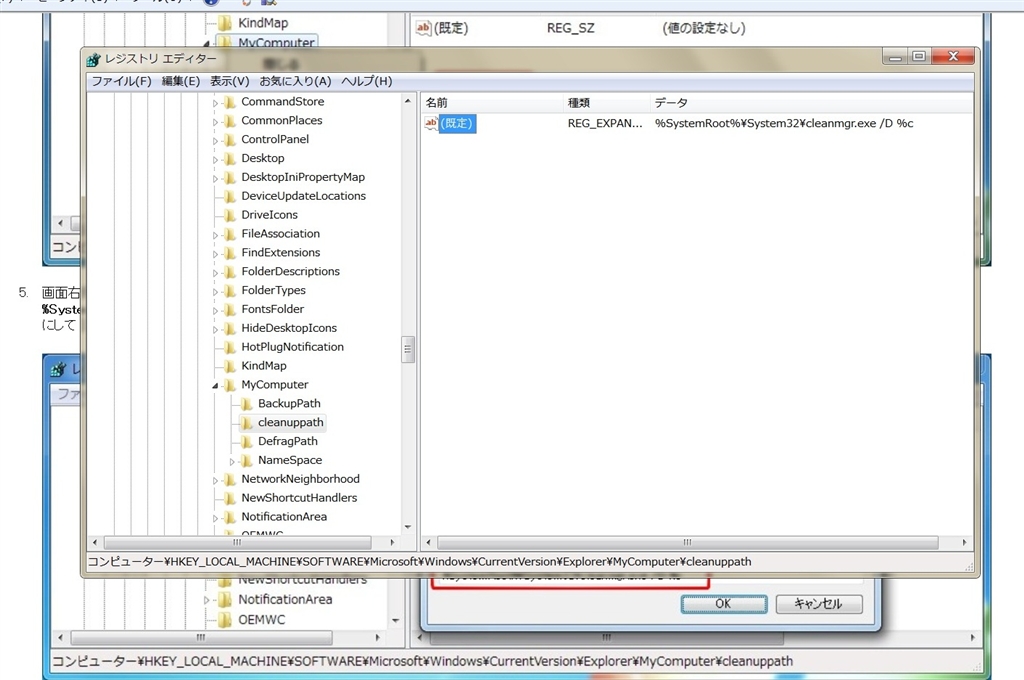
Task: Click the front window status bar path
Action: (419, 562)
